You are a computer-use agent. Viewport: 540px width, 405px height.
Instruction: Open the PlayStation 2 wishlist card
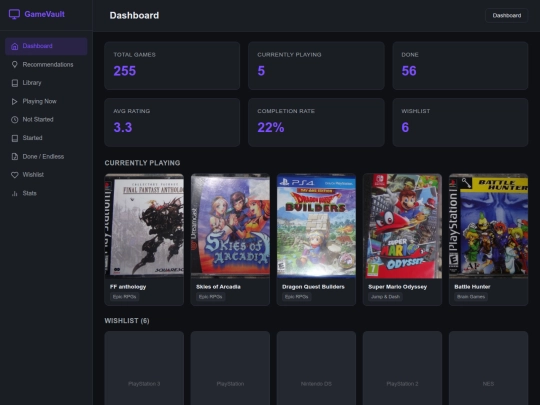pyautogui.click(x=403, y=368)
